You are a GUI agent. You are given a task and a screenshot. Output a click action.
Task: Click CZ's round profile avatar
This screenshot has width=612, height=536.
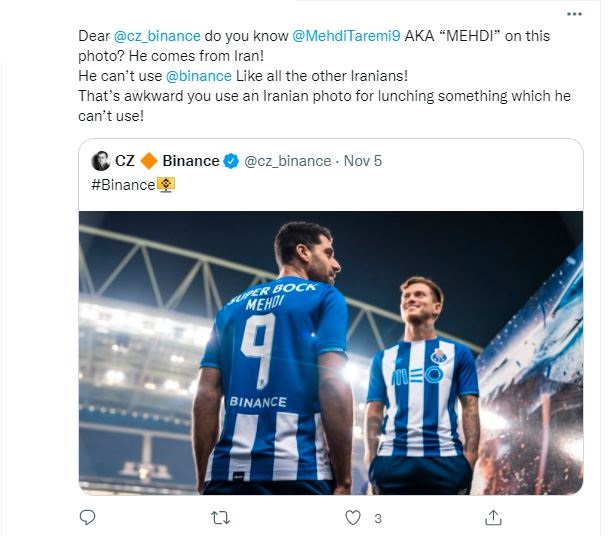pyautogui.click(x=100, y=161)
